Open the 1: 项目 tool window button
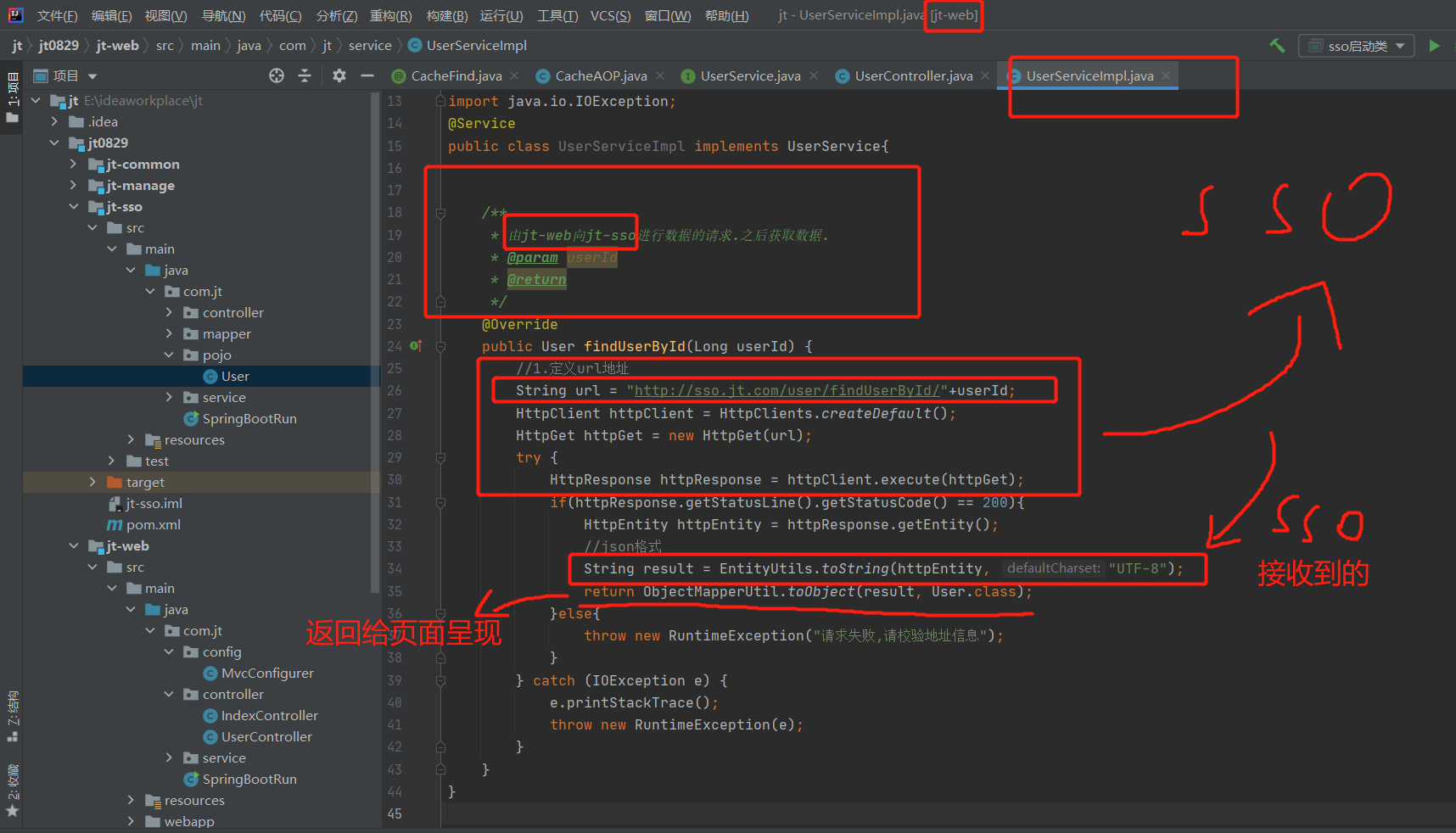1456x833 pixels. (12, 98)
